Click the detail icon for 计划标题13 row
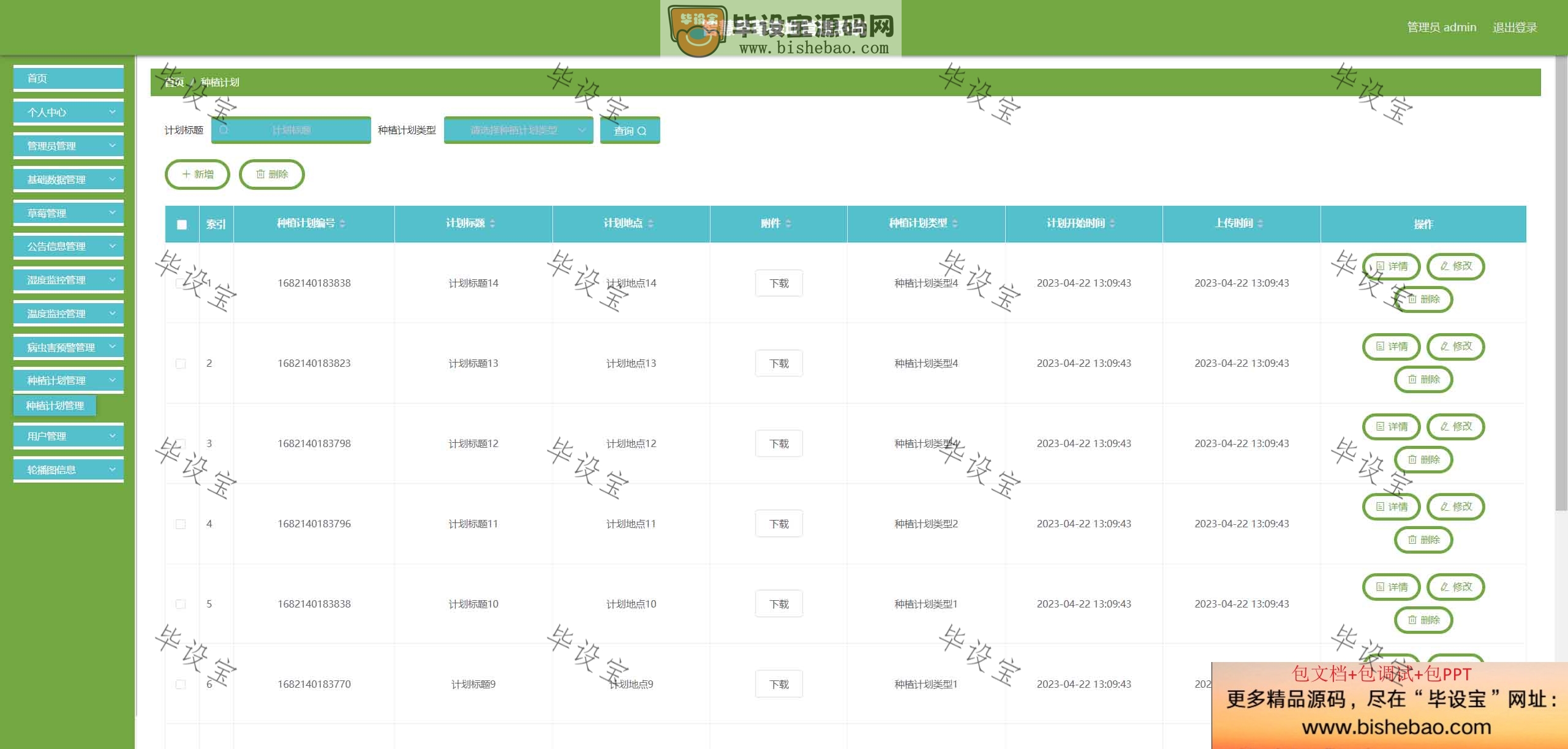Viewport: 1568px width, 749px height. [1380, 346]
